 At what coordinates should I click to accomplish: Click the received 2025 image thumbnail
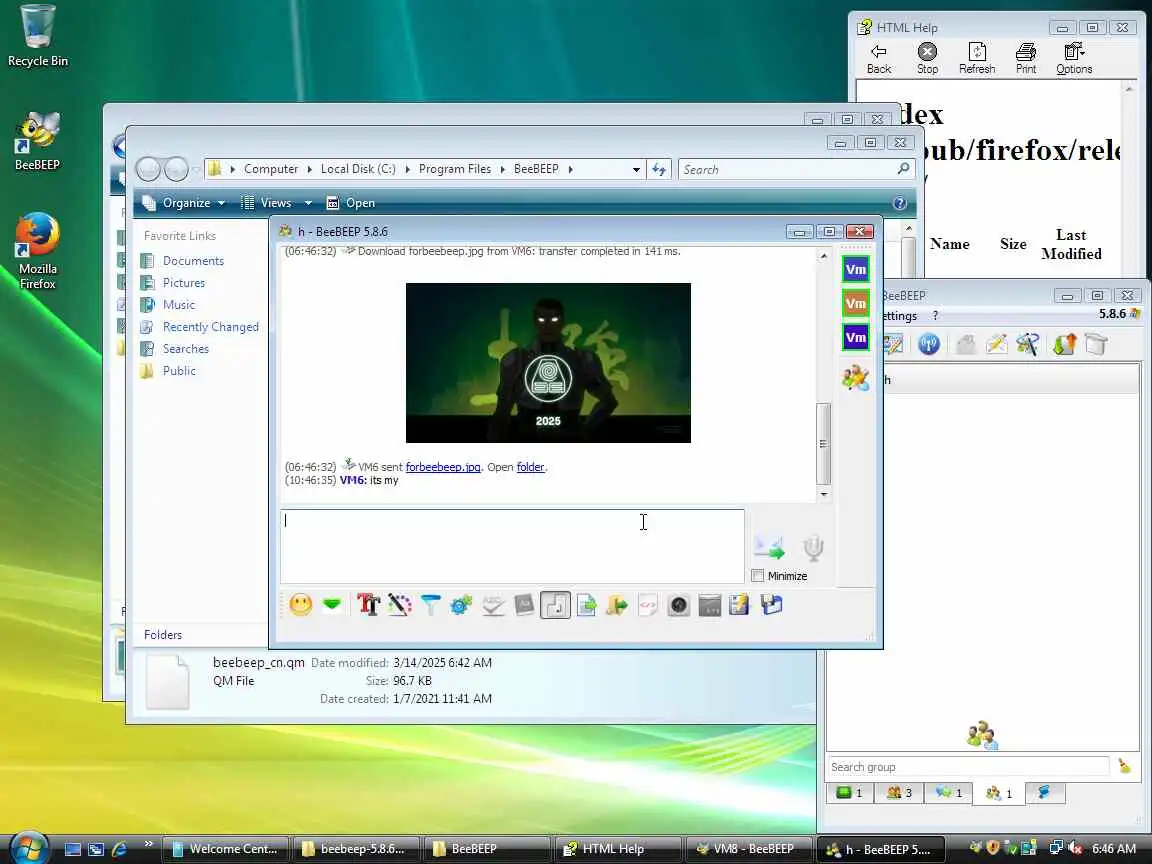coord(548,363)
